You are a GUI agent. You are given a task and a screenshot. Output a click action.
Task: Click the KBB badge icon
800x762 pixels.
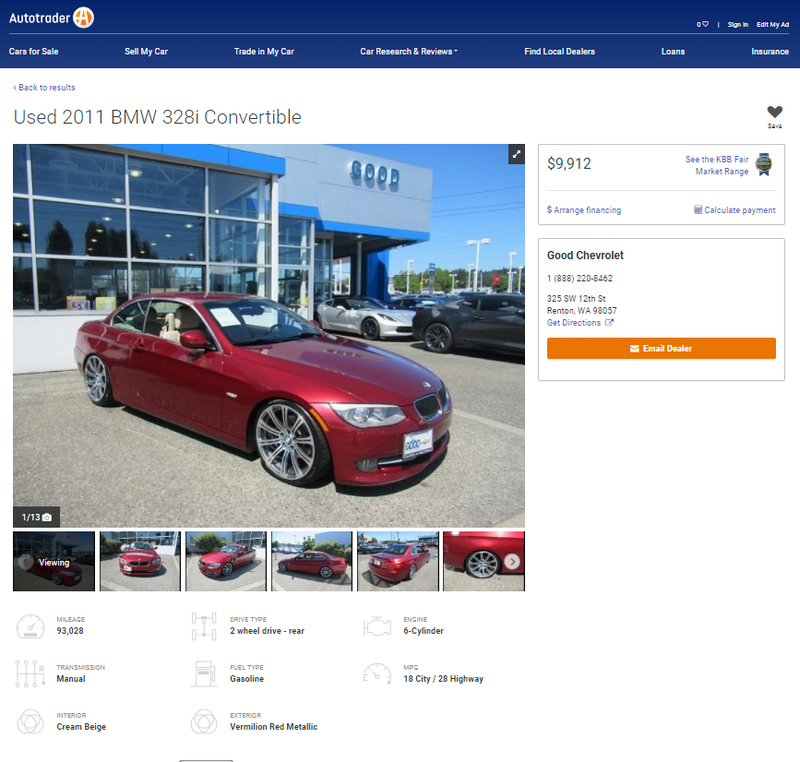click(764, 164)
